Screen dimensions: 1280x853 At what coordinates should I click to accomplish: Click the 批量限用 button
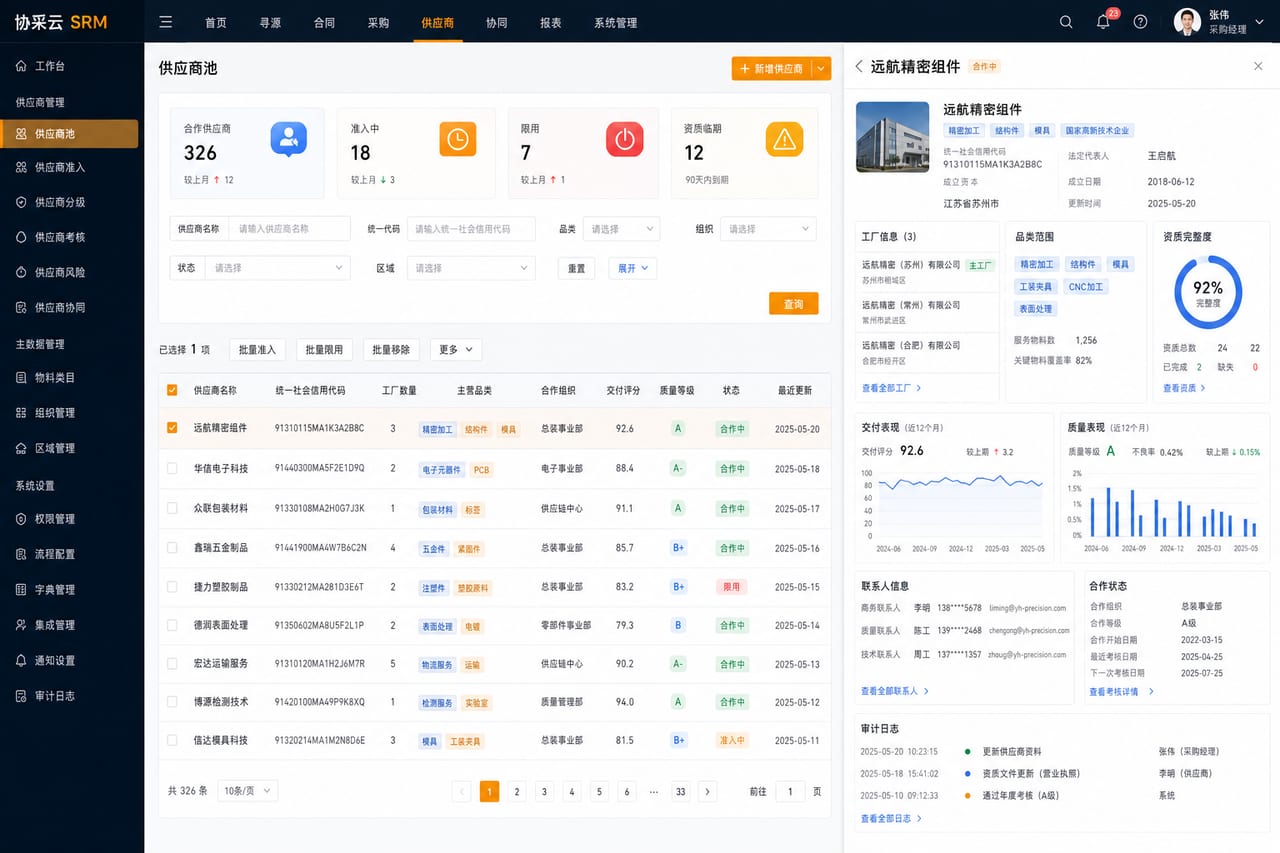(324, 349)
